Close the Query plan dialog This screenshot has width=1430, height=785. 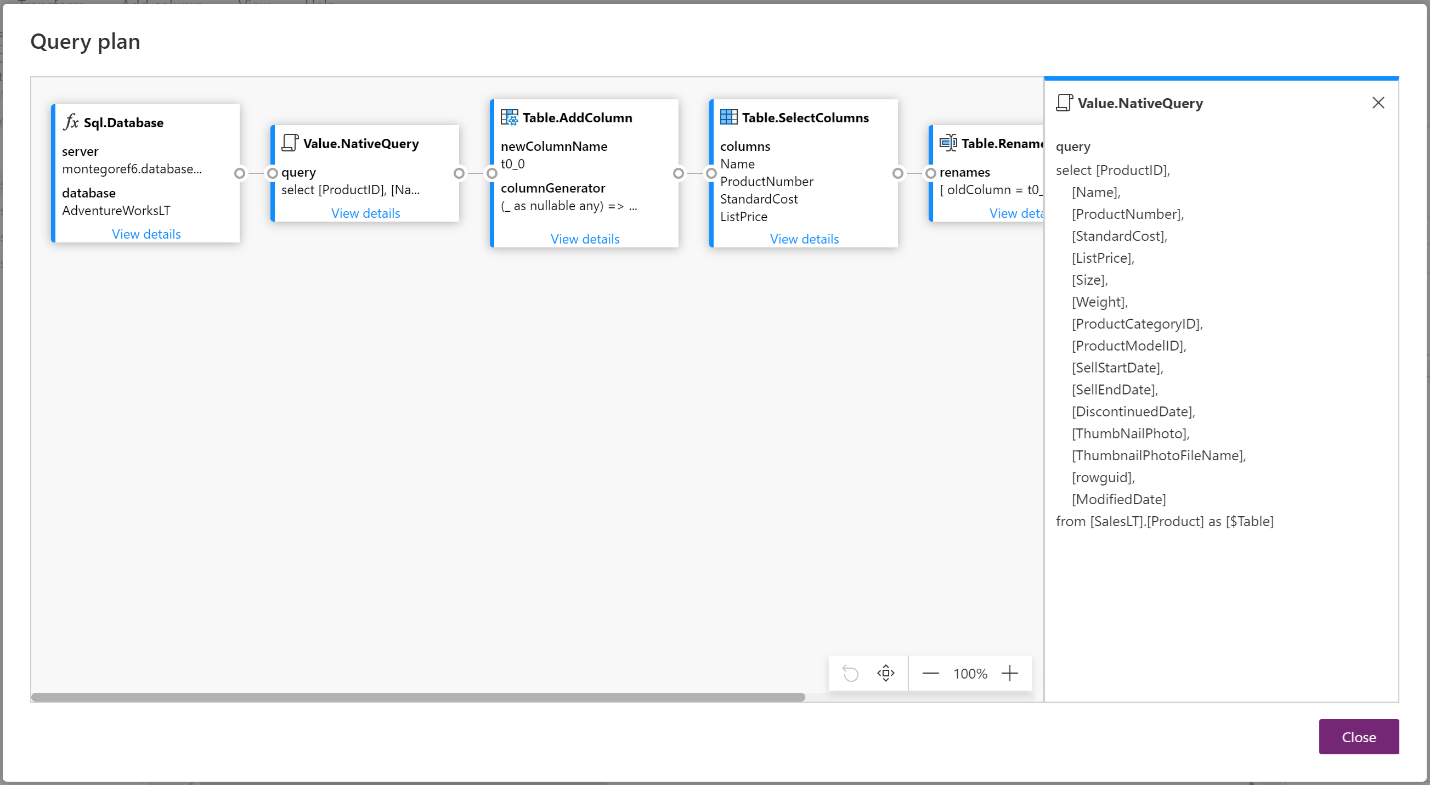pyautogui.click(x=1358, y=736)
